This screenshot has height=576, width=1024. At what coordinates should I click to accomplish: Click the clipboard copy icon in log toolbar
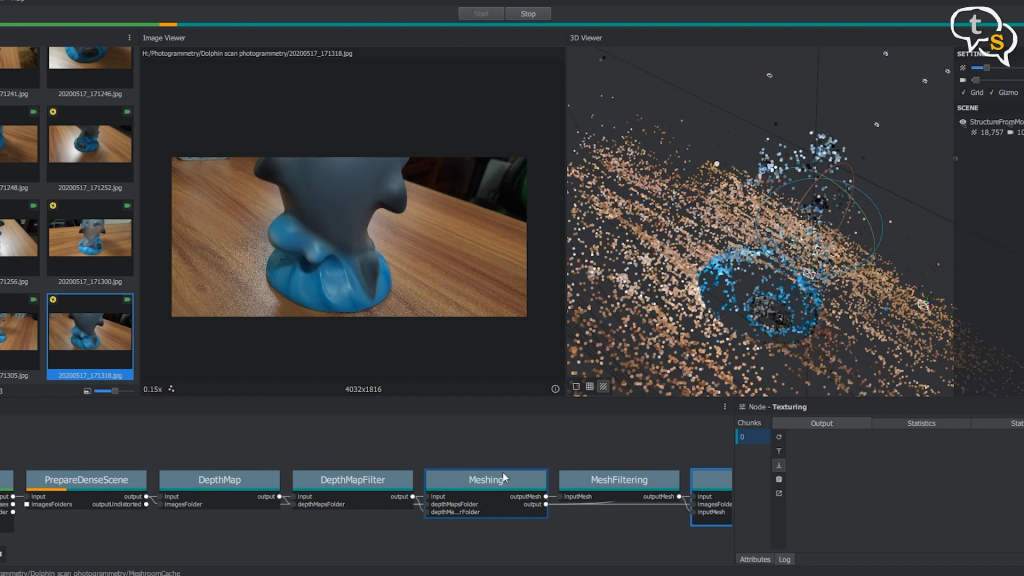779,479
